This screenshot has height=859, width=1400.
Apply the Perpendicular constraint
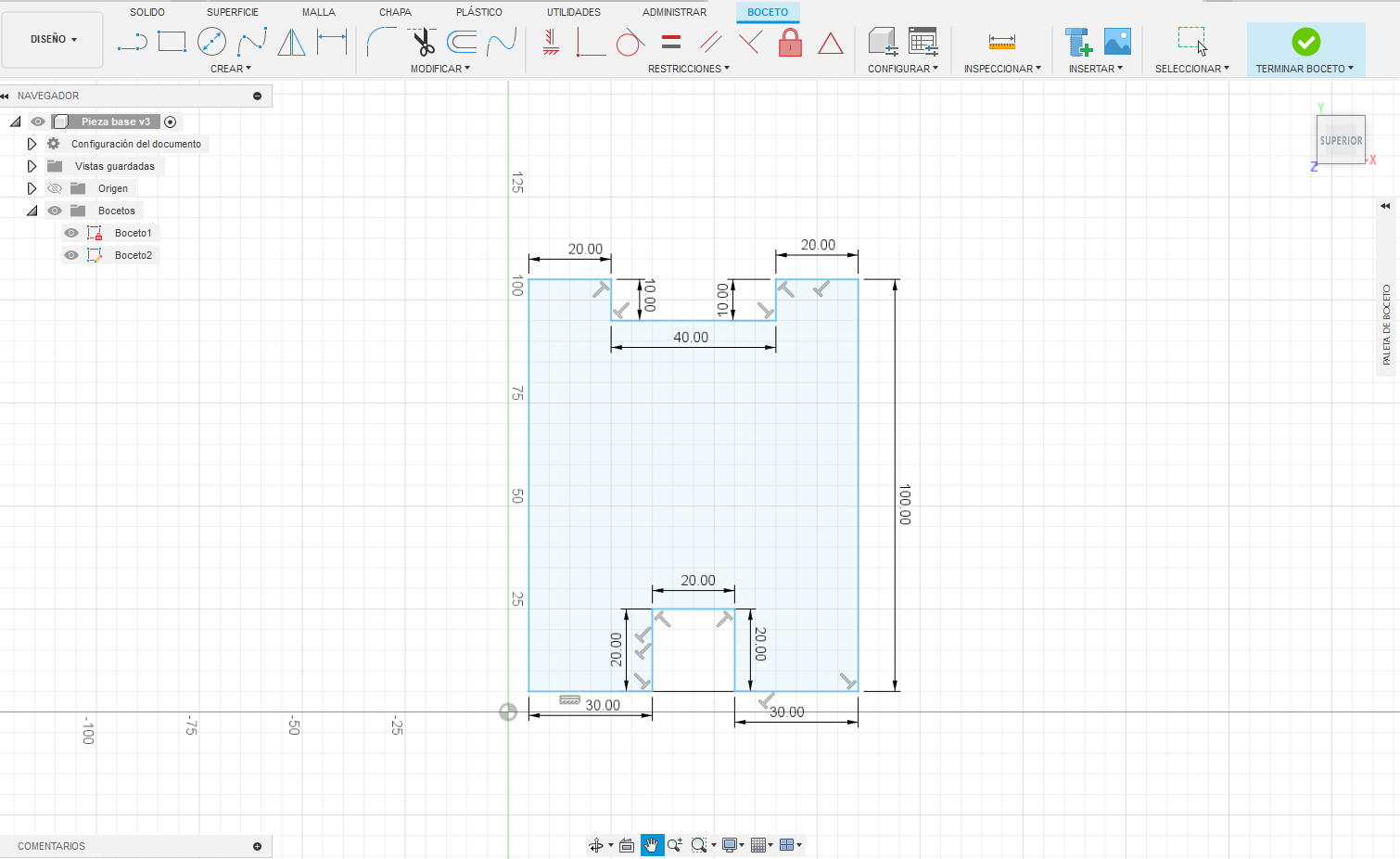(x=751, y=42)
